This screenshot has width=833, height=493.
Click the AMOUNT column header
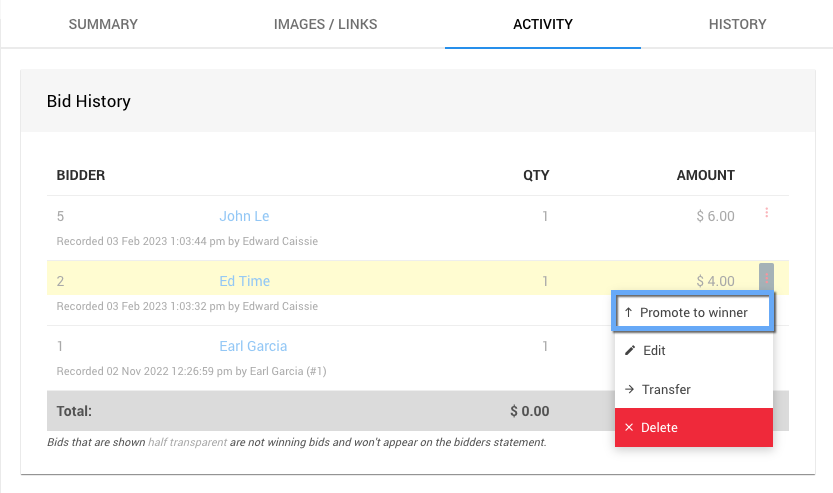click(705, 175)
